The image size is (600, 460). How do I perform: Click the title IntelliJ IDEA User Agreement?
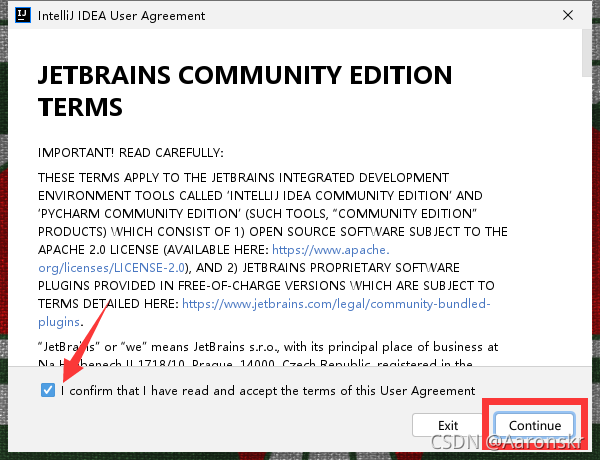tap(121, 16)
